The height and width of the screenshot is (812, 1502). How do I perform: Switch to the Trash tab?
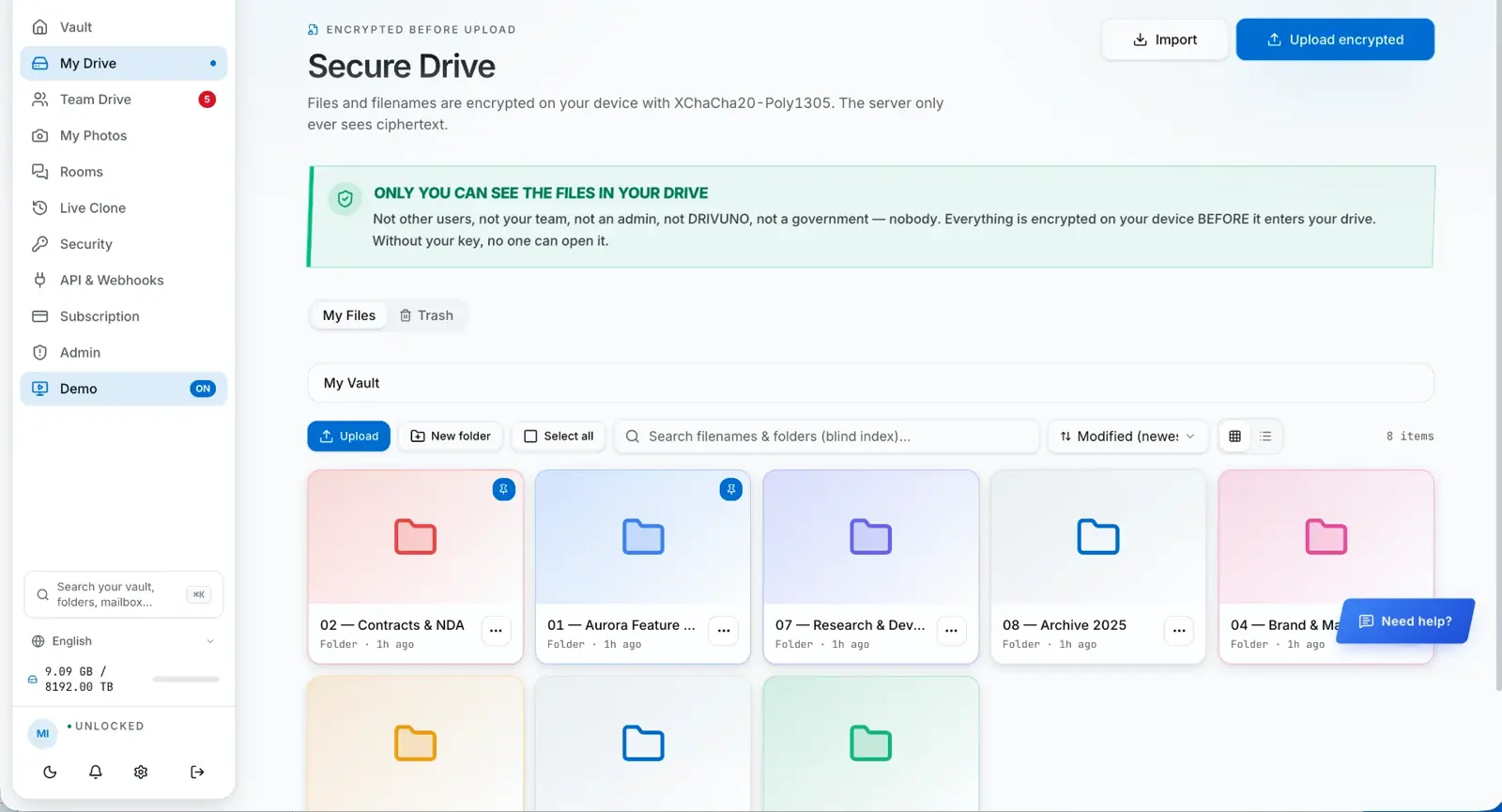coord(426,315)
